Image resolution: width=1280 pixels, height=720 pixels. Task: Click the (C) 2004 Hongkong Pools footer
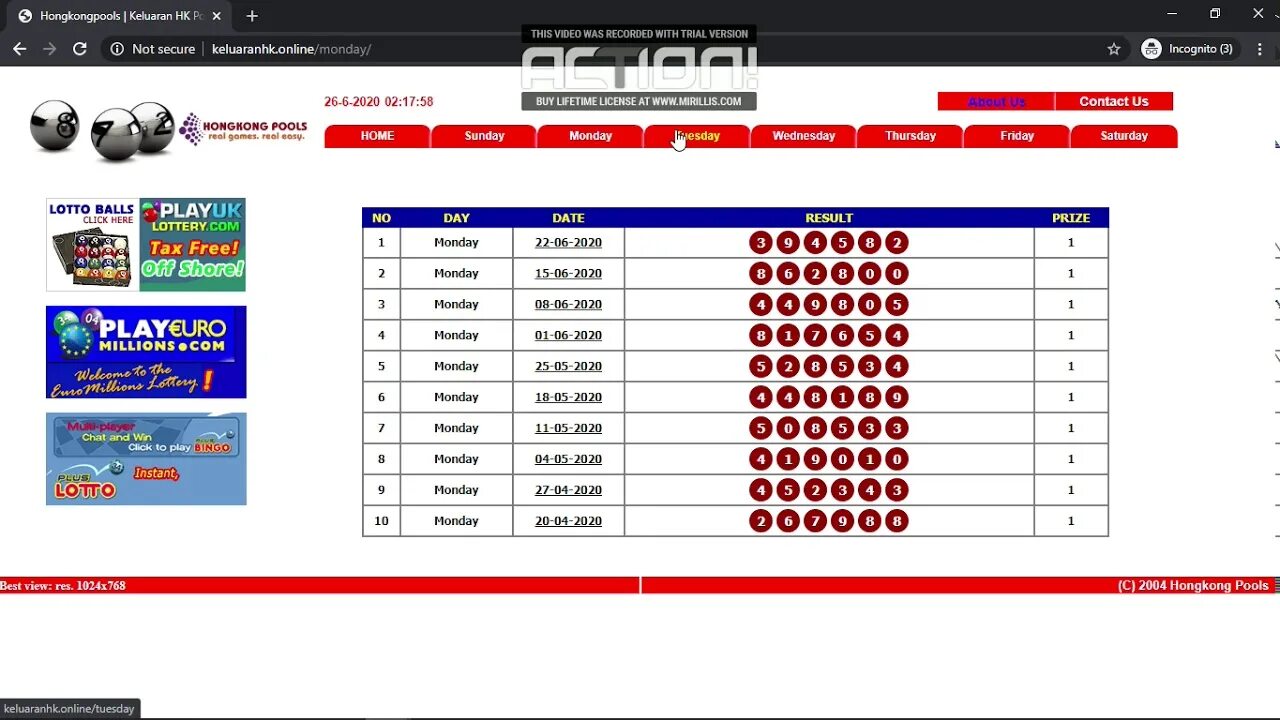tap(1193, 586)
